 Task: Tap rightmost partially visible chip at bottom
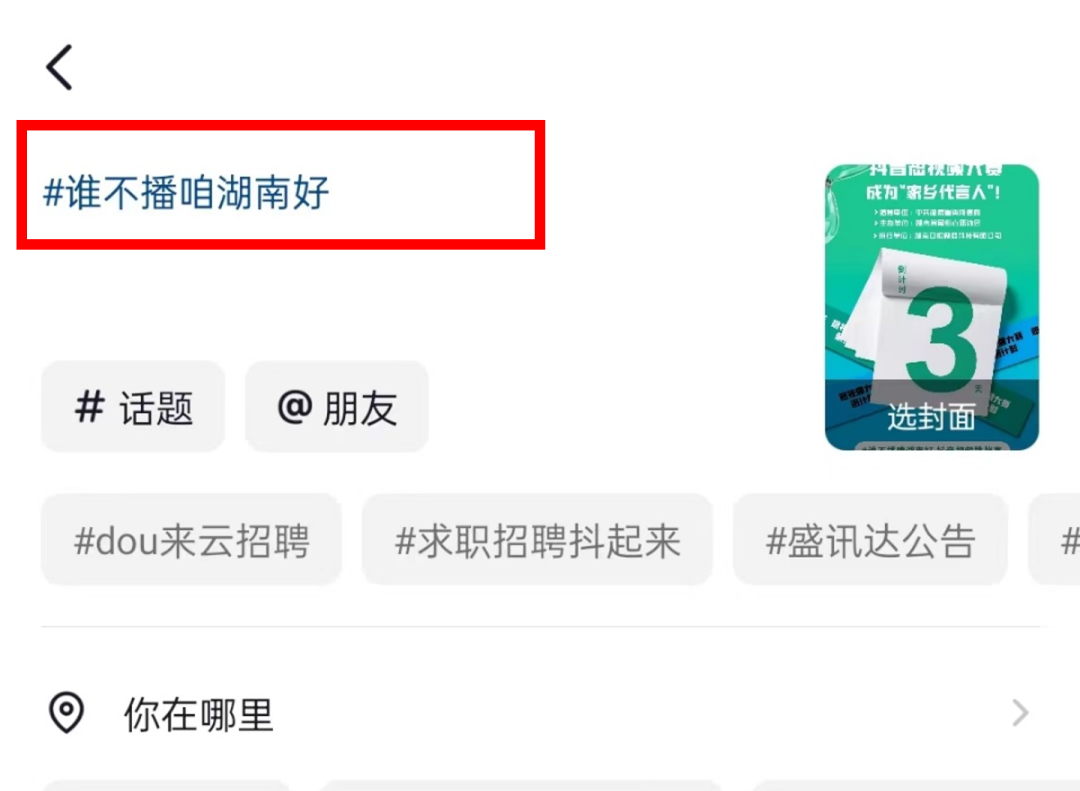(916, 785)
